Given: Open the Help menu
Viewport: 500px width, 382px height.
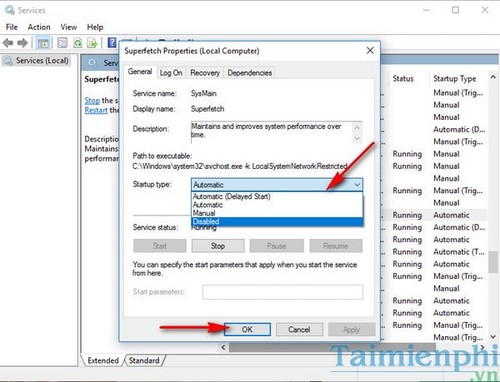Looking at the screenshot, I should point(95,27).
